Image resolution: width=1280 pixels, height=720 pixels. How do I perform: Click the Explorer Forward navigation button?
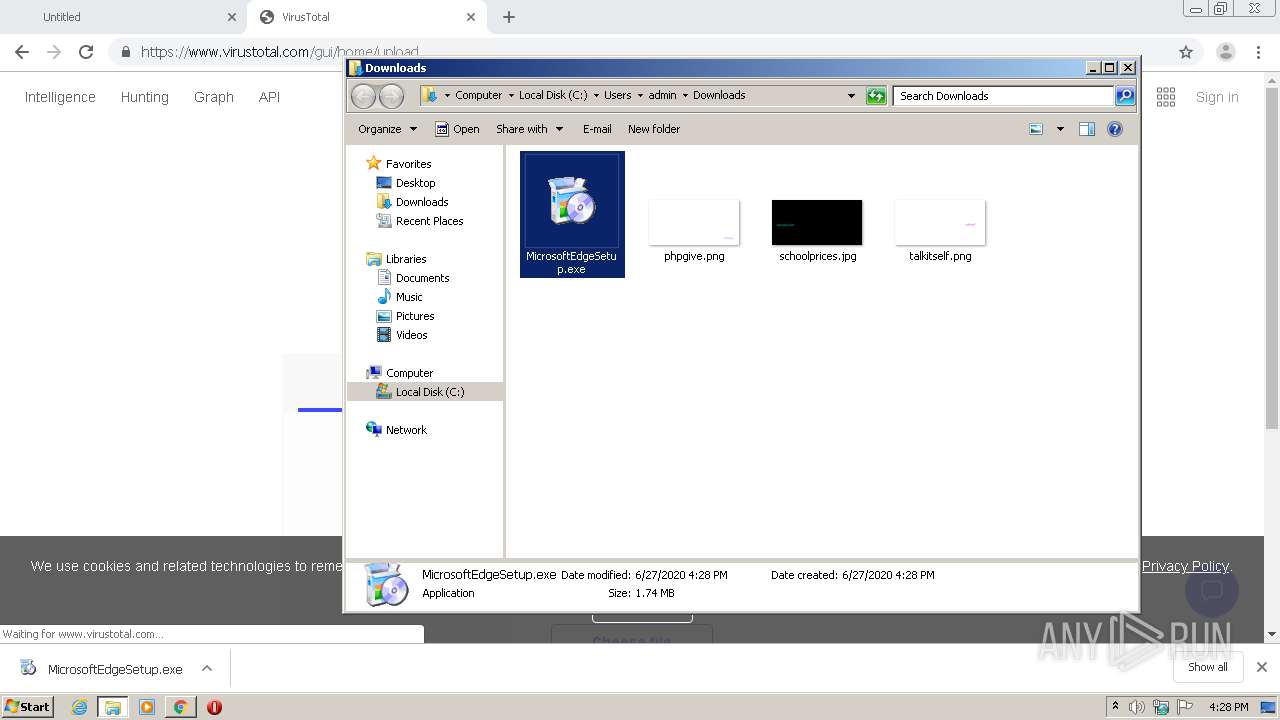(391, 96)
